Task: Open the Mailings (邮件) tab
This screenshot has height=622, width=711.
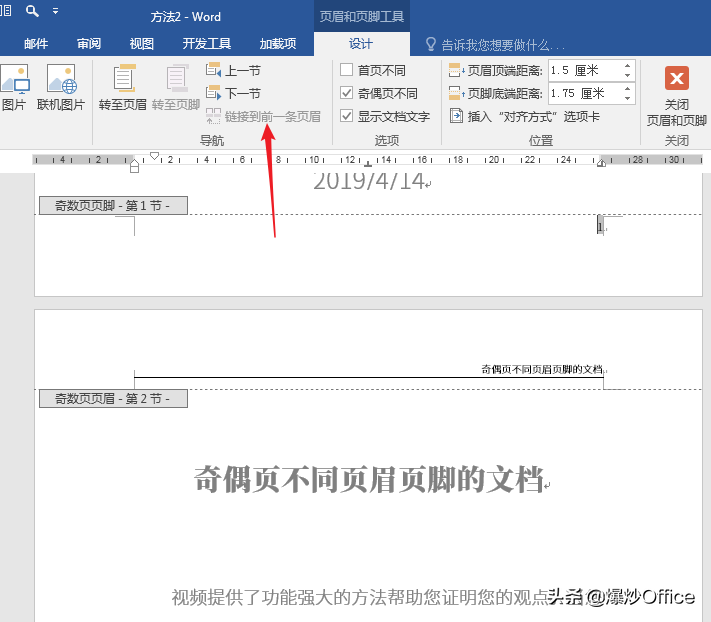Action: [x=36, y=44]
